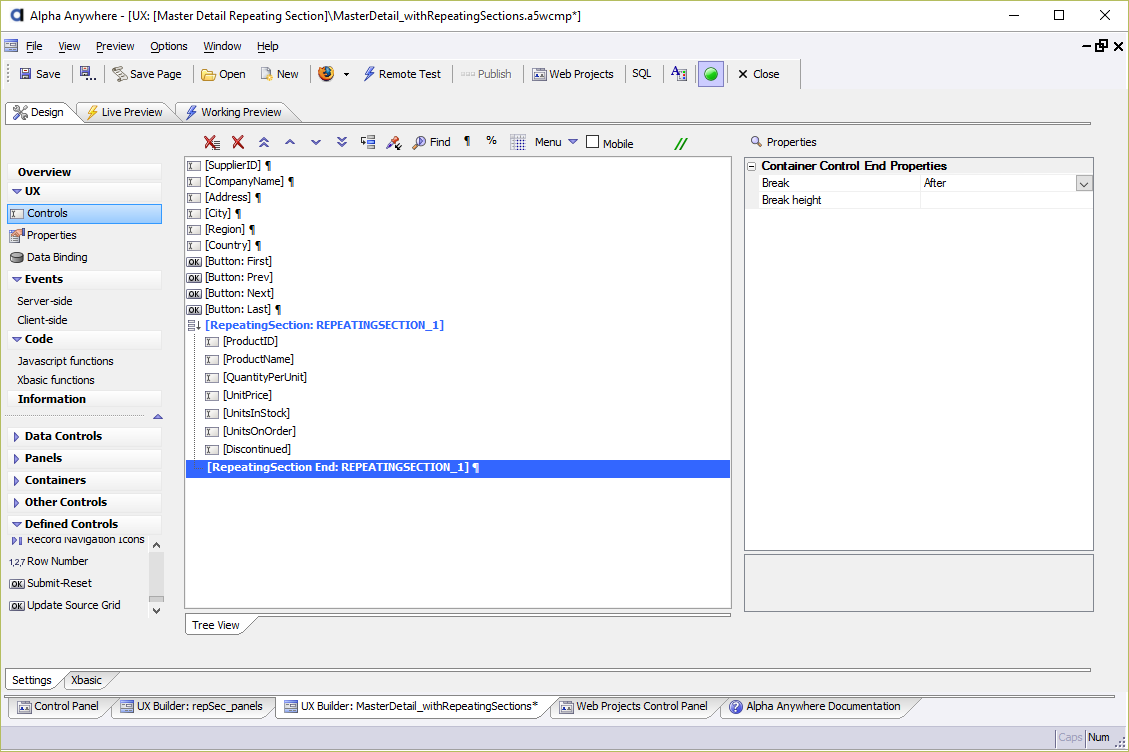This screenshot has width=1129, height=752.
Task: Select the [UnitPrice] field in tree
Action: tap(247, 395)
